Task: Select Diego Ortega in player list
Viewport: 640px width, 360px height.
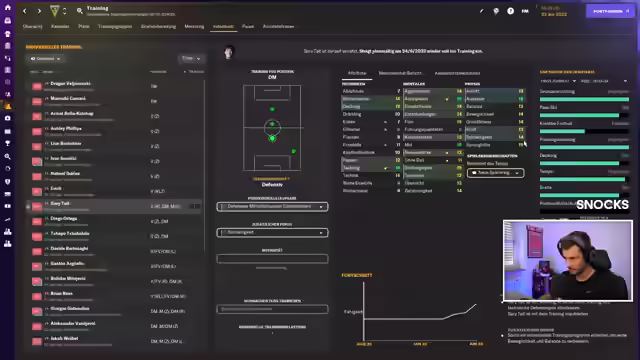Action: point(64,218)
